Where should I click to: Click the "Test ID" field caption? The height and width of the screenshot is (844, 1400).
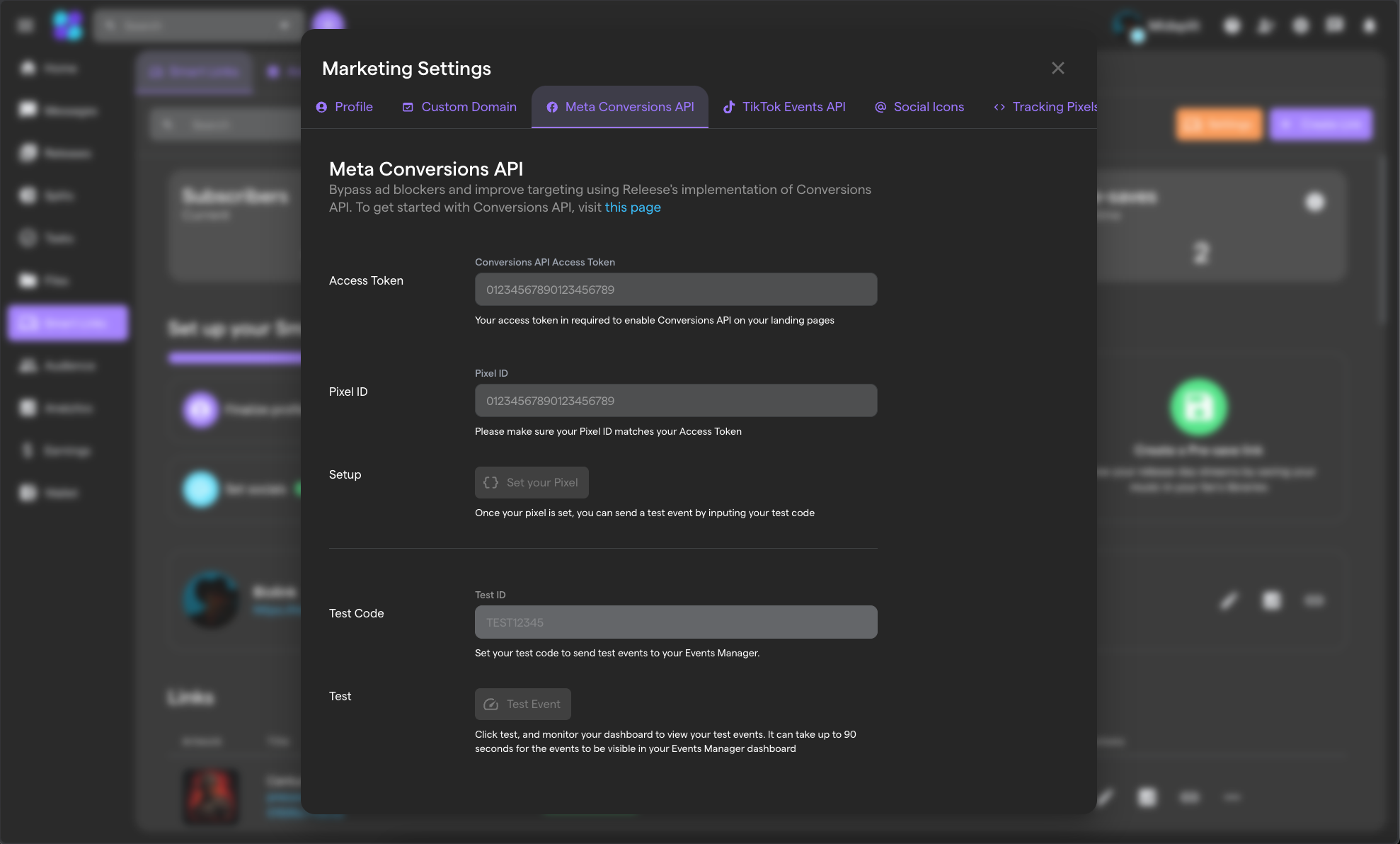click(490, 595)
